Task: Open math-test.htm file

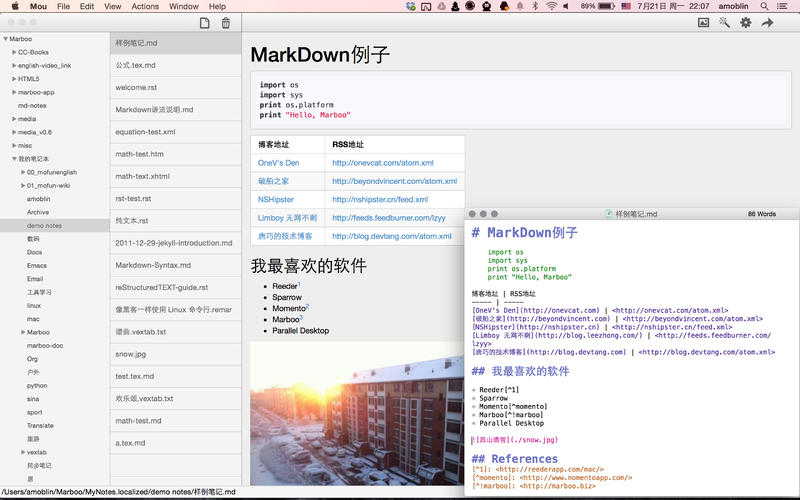Action: point(176,154)
